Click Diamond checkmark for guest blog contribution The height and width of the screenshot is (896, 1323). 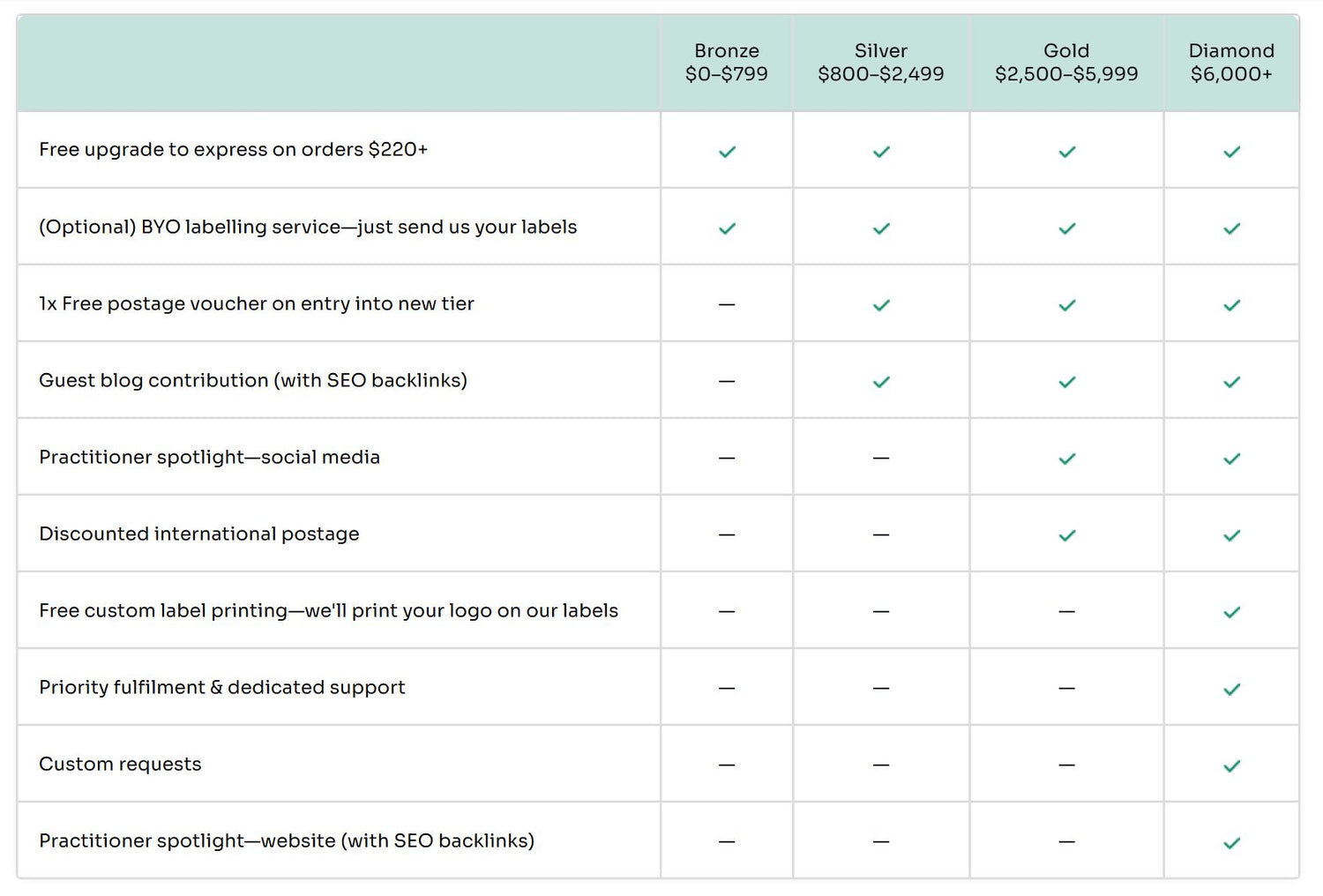[1231, 382]
